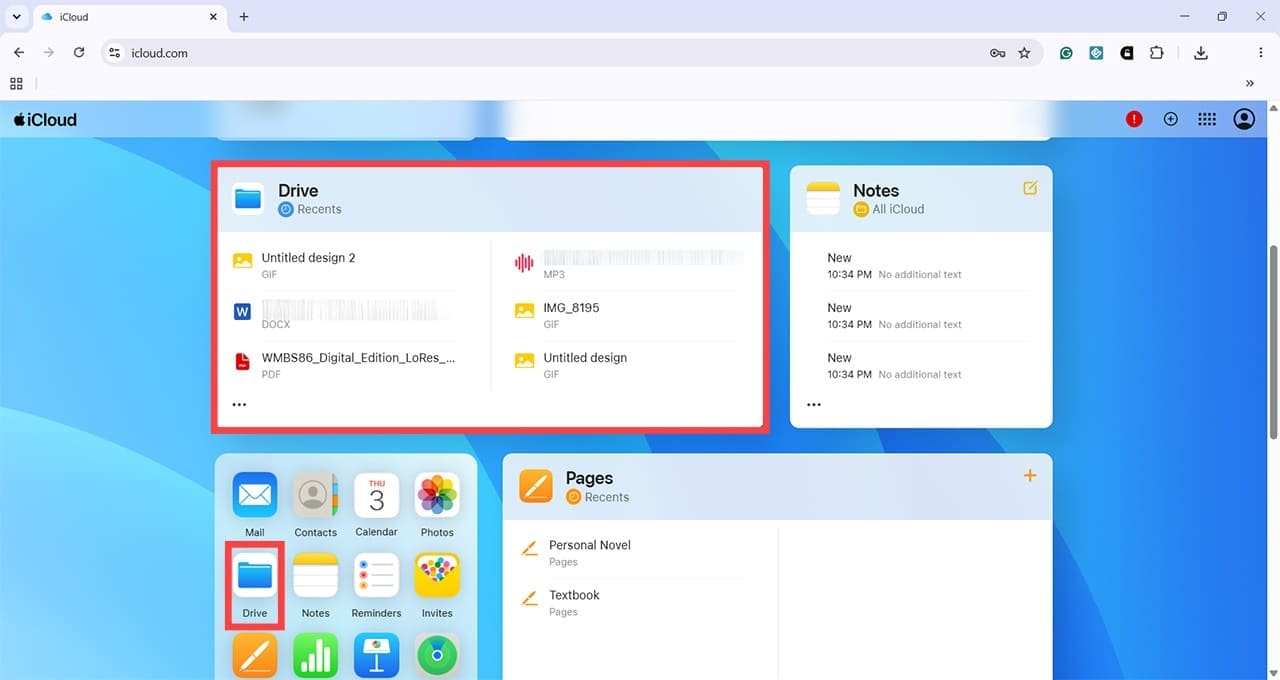
Task: Open Chrome three-dot menu
Action: (x=1260, y=53)
